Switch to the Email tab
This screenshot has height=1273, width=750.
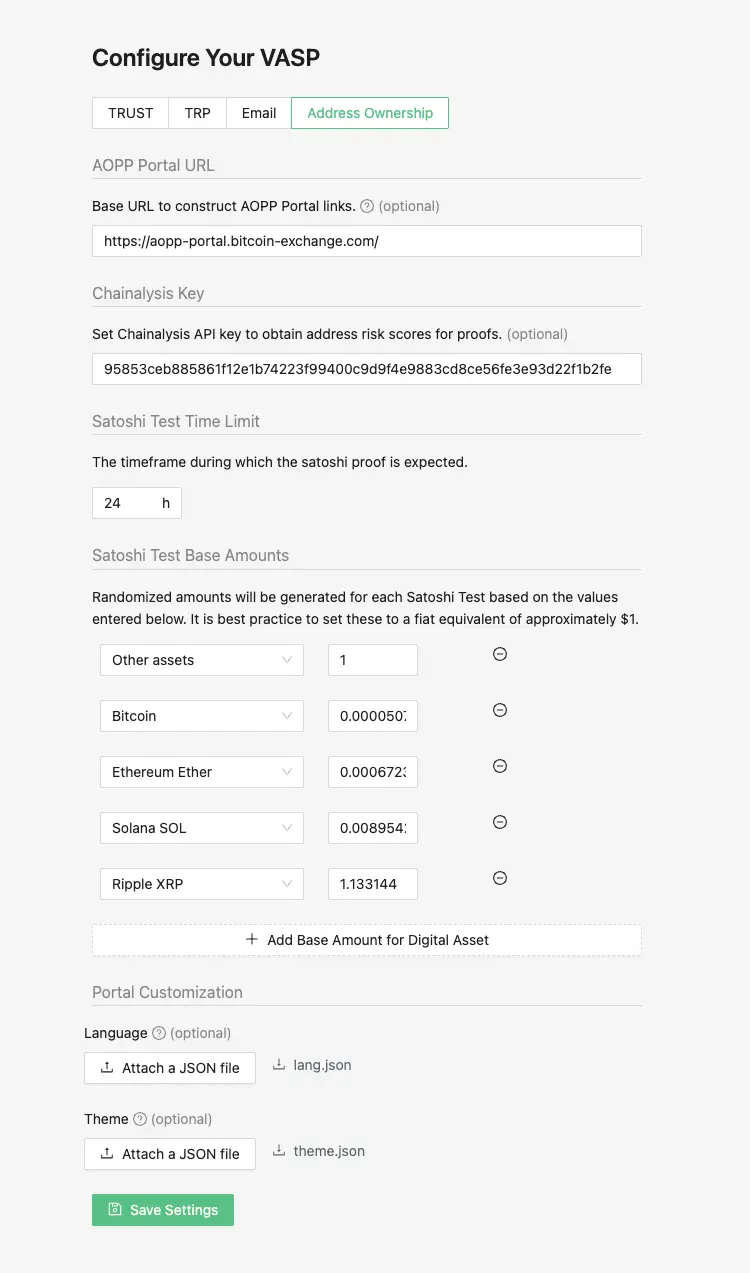click(258, 113)
